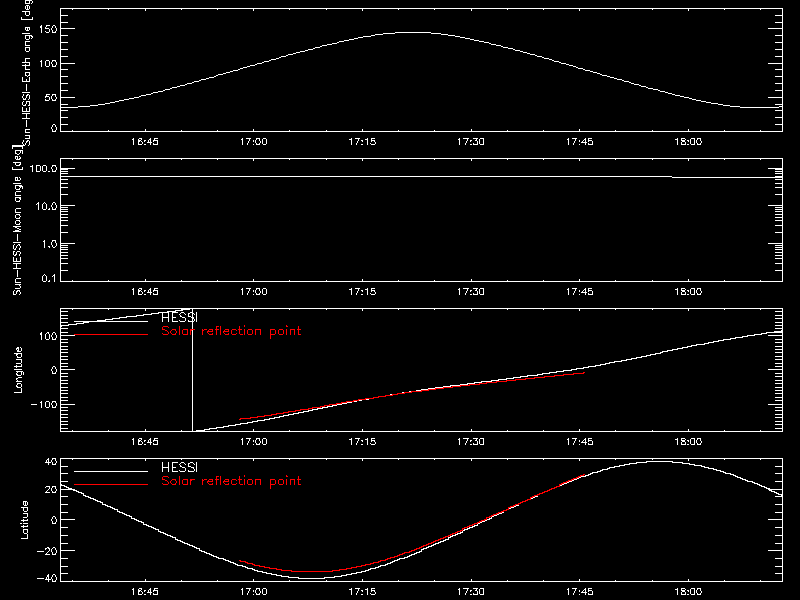Select the 10.0 tick on Moon angle plot
Image resolution: width=800 pixels, height=600 pixels.
pyautogui.click(x=46, y=207)
